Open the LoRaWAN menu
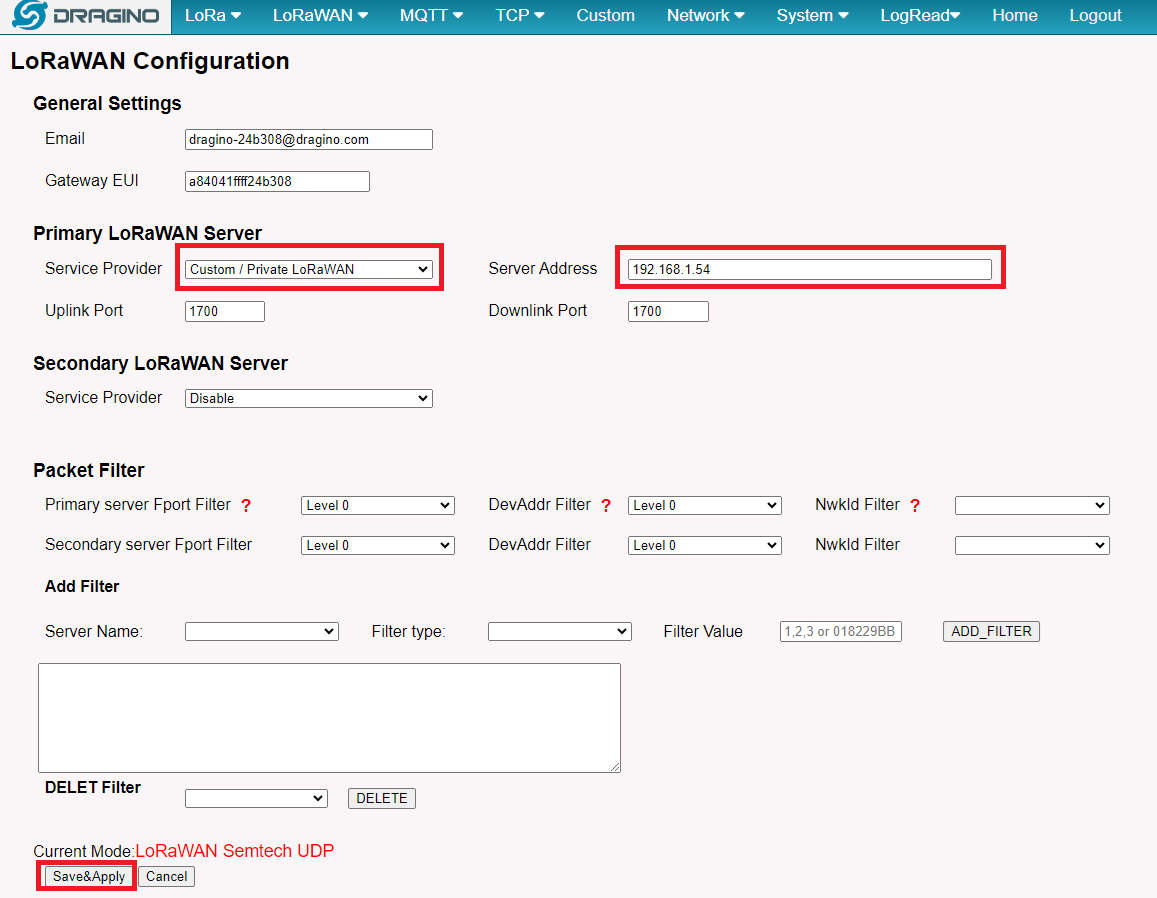1157x898 pixels. point(320,16)
